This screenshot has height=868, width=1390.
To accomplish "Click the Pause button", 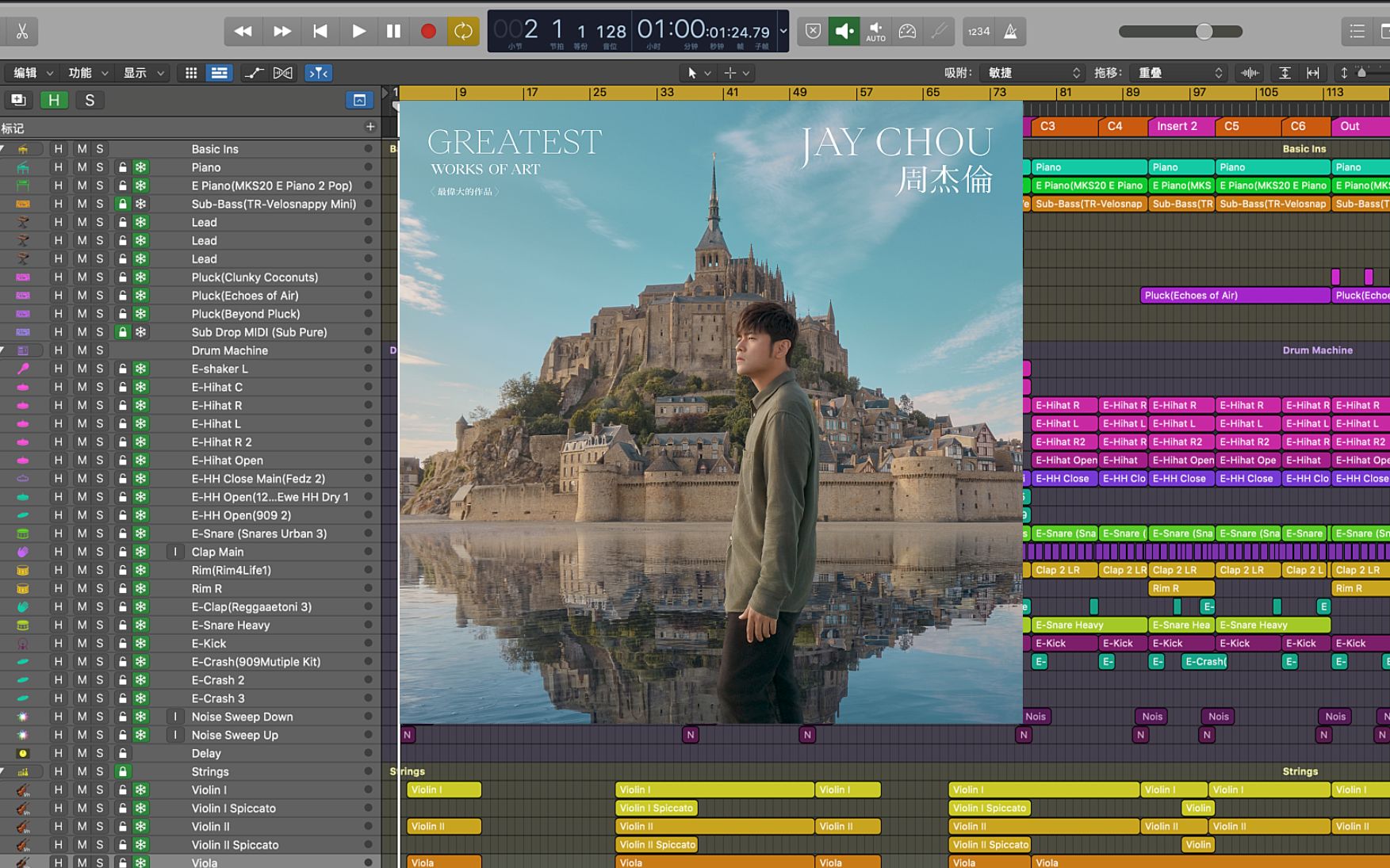I will click(393, 32).
